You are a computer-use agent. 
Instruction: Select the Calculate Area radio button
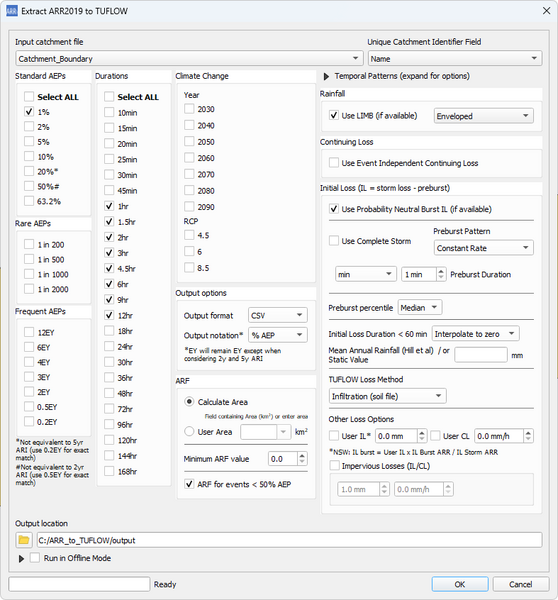point(189,401)
